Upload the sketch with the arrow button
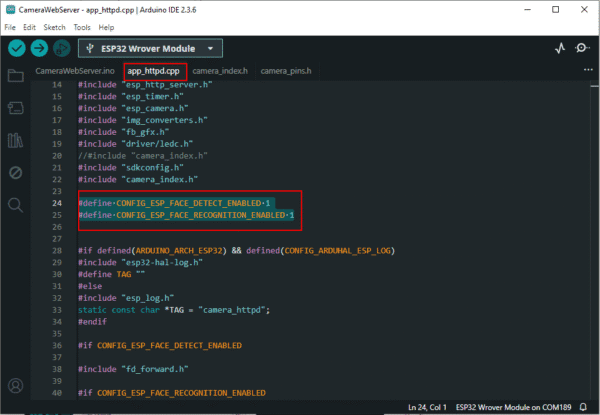Image resolution: width=600 pixels, height=415 pixels. [x=39, y=48]
